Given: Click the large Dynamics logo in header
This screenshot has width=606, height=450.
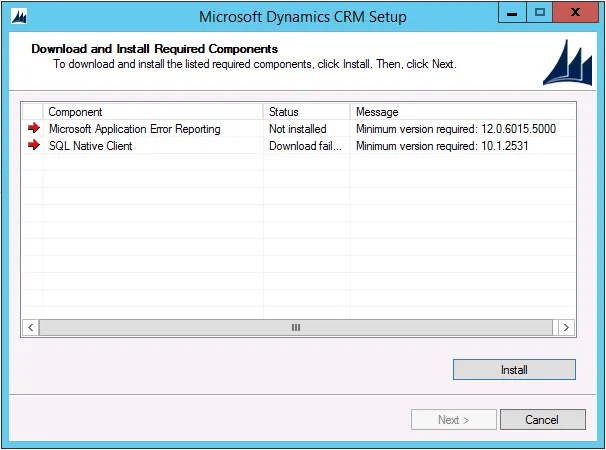Looking at the screenshot, I should pos(567,63).
